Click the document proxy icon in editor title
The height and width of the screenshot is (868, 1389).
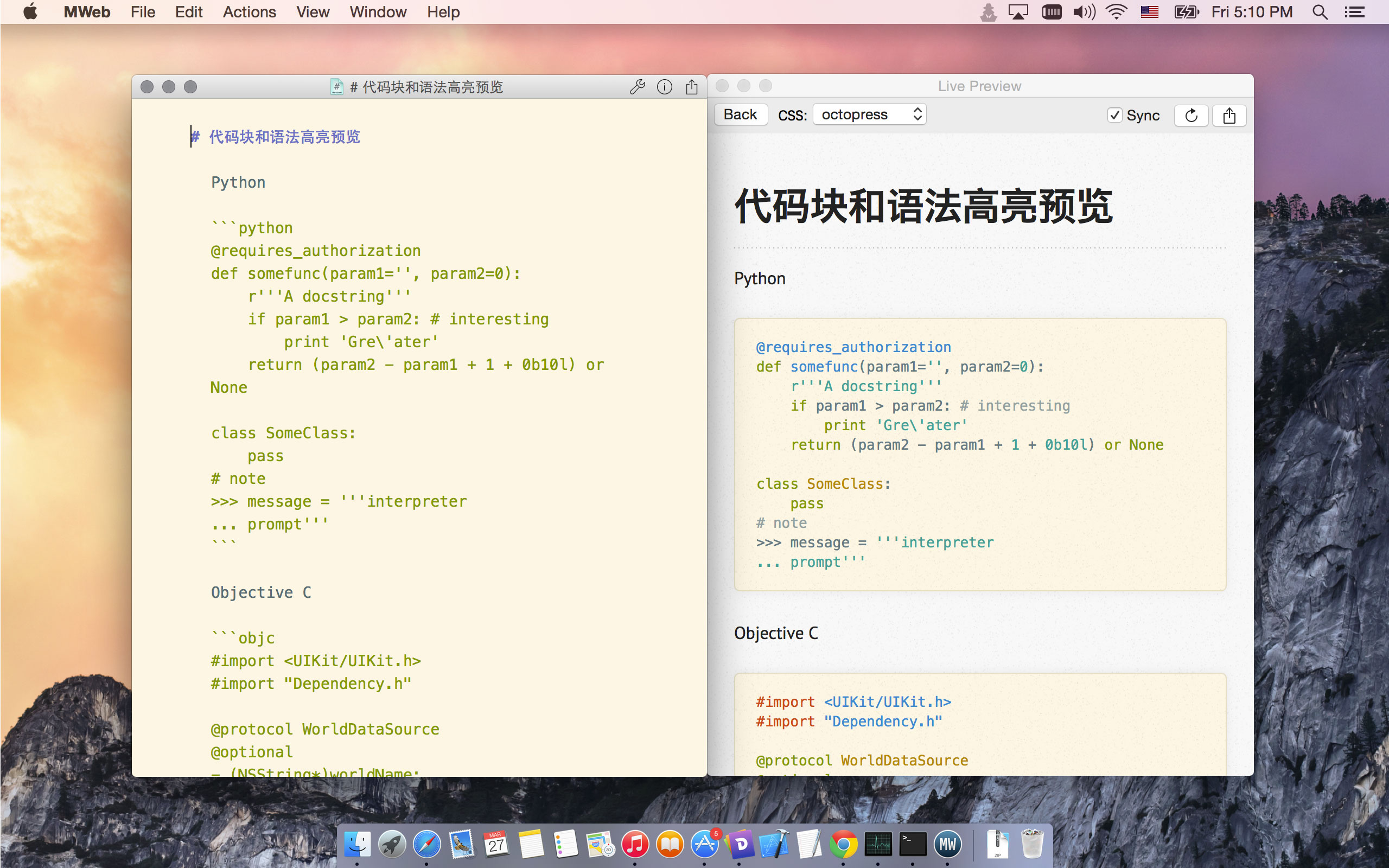[x=337, y=87]
